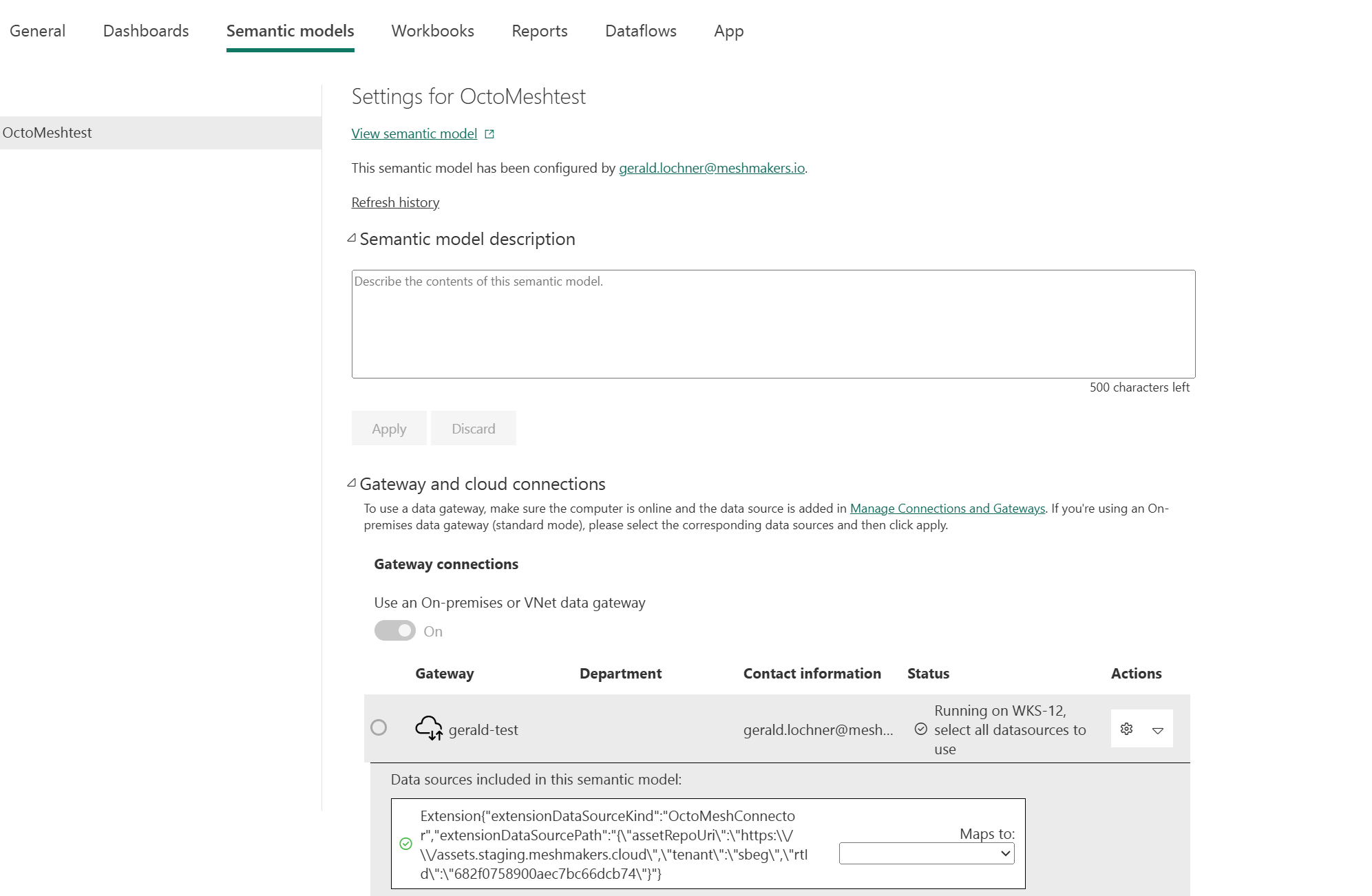Viewport: 1372px width, 896px height.
Task: Click Contact information column header
Action: pyautogui.click(x=812, y=674)
